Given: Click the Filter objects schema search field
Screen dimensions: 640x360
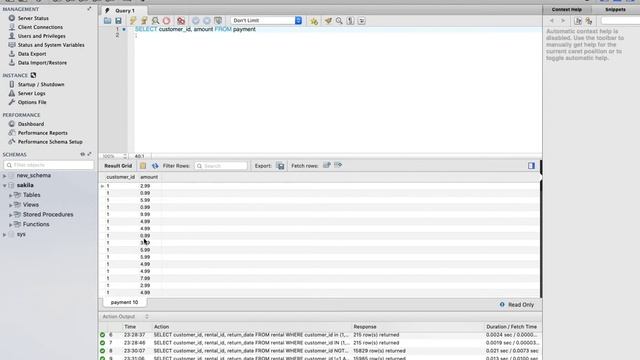Looking at the screenshot, I should tap(49, 165).
